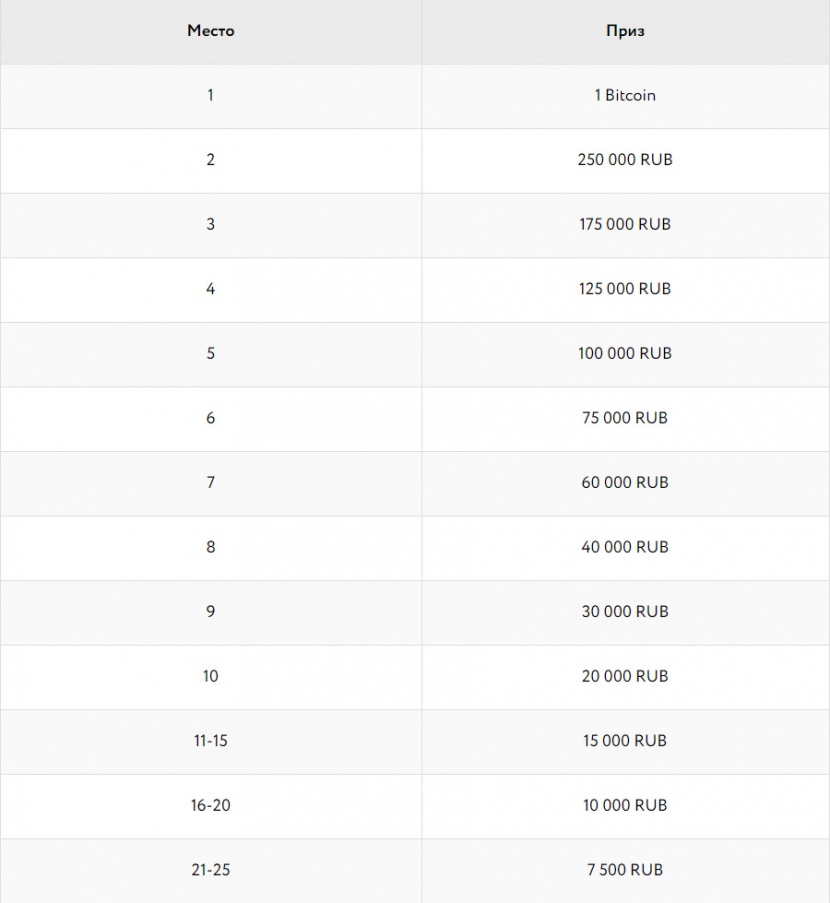Click the Приз column header
Image resolution: width=830 pixels, height=903 pixels.
tap(625, 31)
